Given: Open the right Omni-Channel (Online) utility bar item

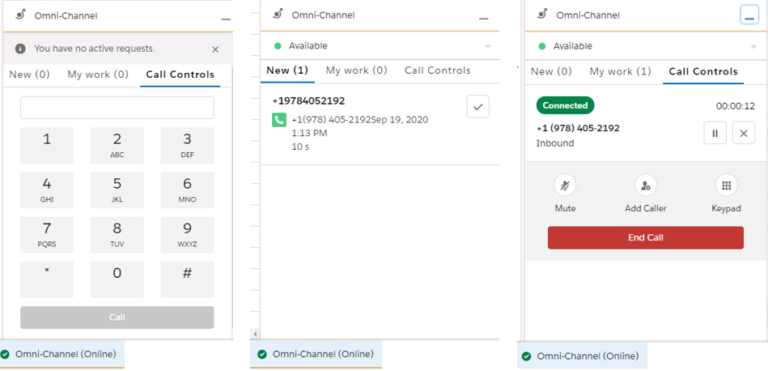Looking at the screenshot, I should click(582, 356).
